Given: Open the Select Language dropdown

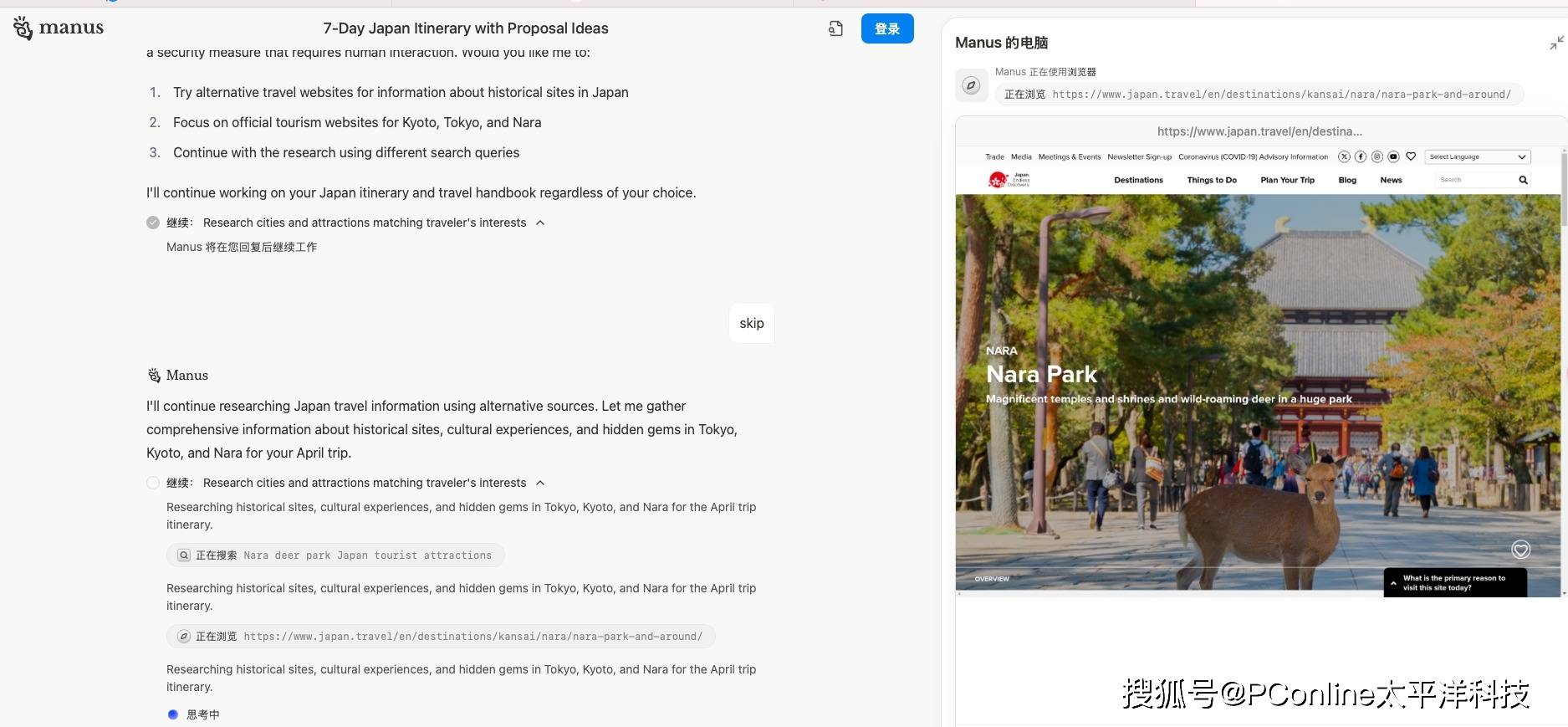Looking at the screenshot, I should pyautogui.click(x=1479, y=156).
